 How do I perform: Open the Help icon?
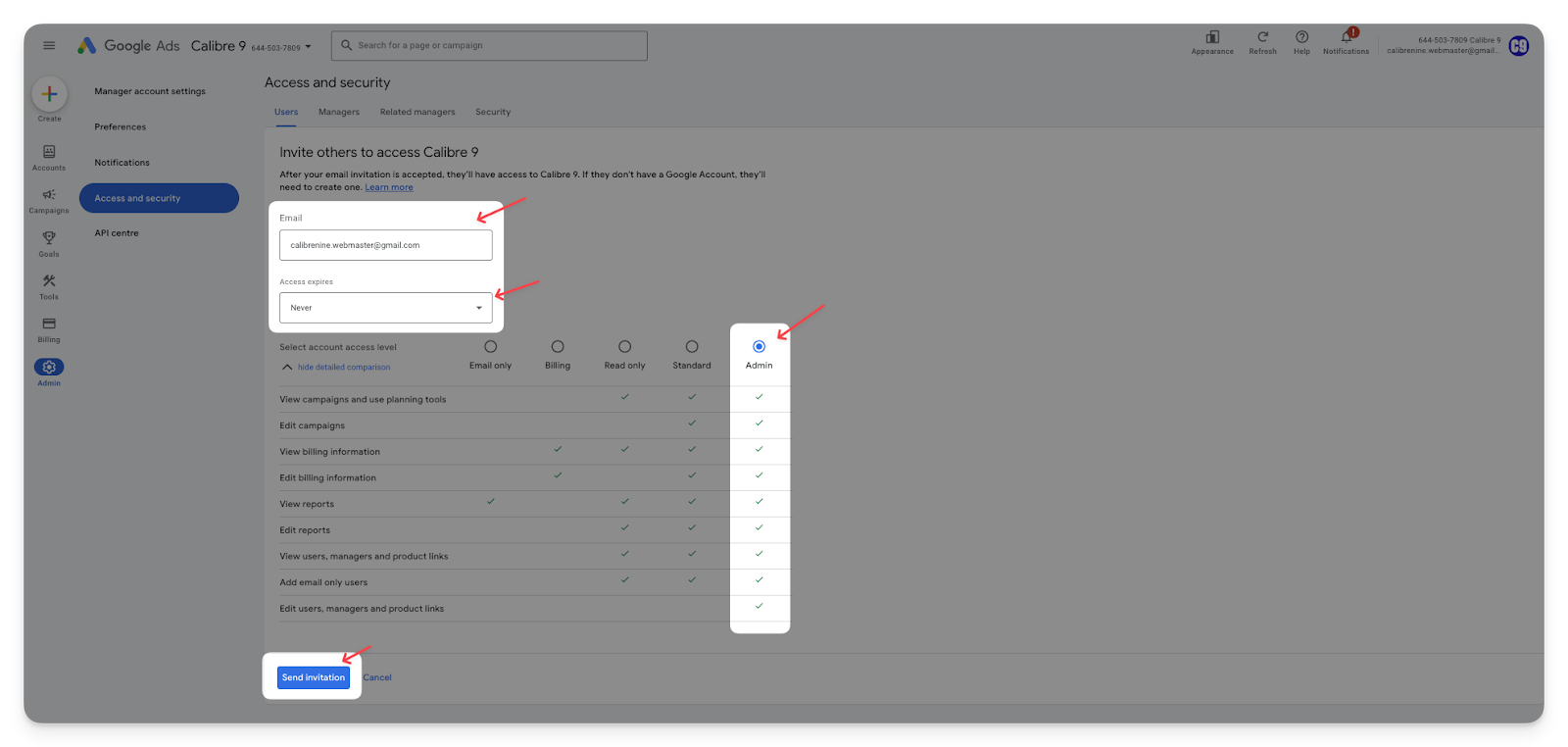[x=1301, y=37]
